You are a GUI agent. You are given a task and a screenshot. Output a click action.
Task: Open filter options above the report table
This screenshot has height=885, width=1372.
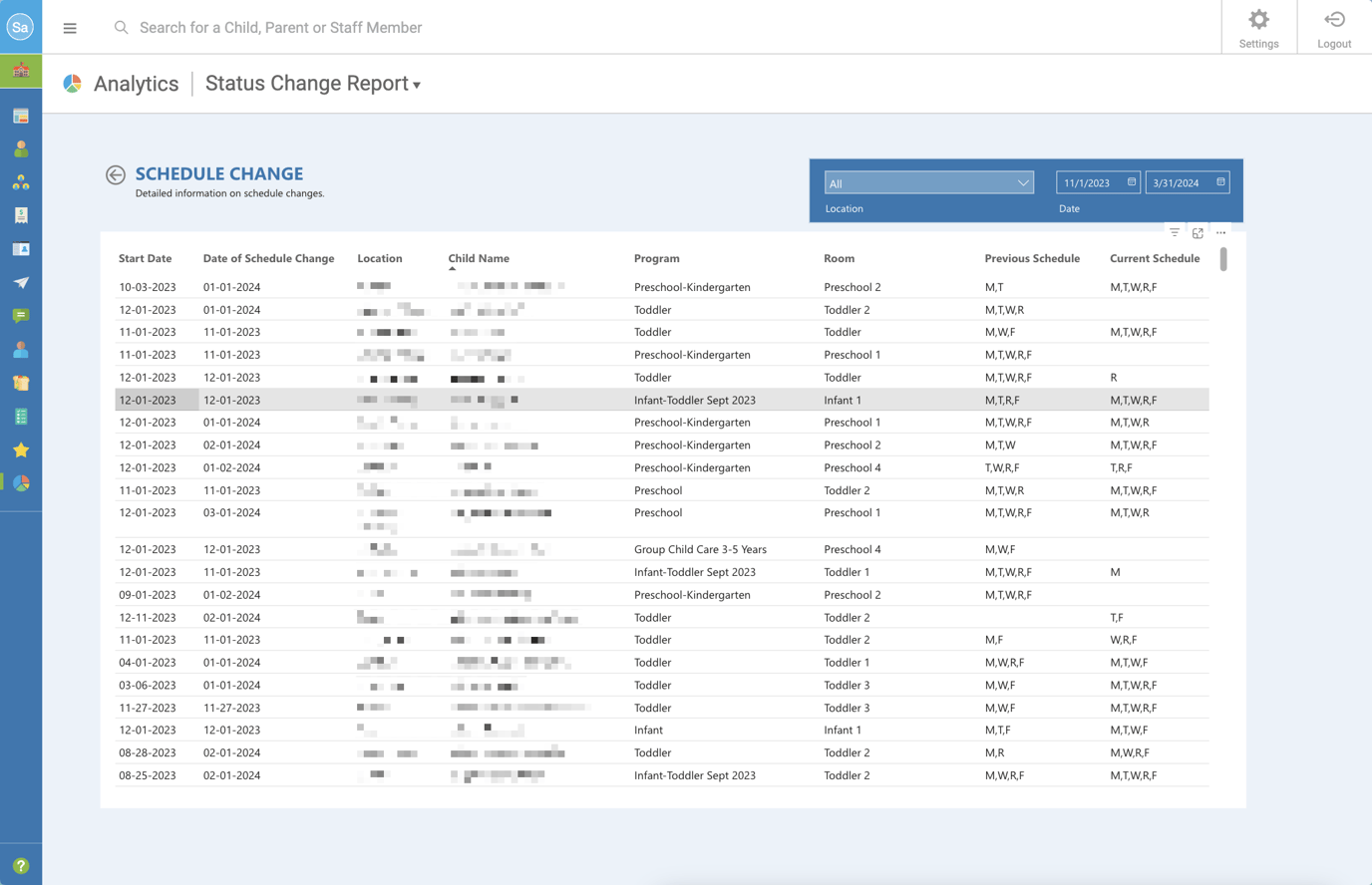pyautogui.click(x=1175, y=231)
